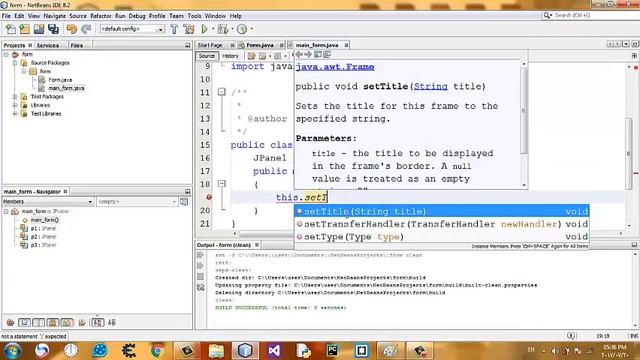
Task: Toggle Sort by Name in Navigator
Action: 97,322
